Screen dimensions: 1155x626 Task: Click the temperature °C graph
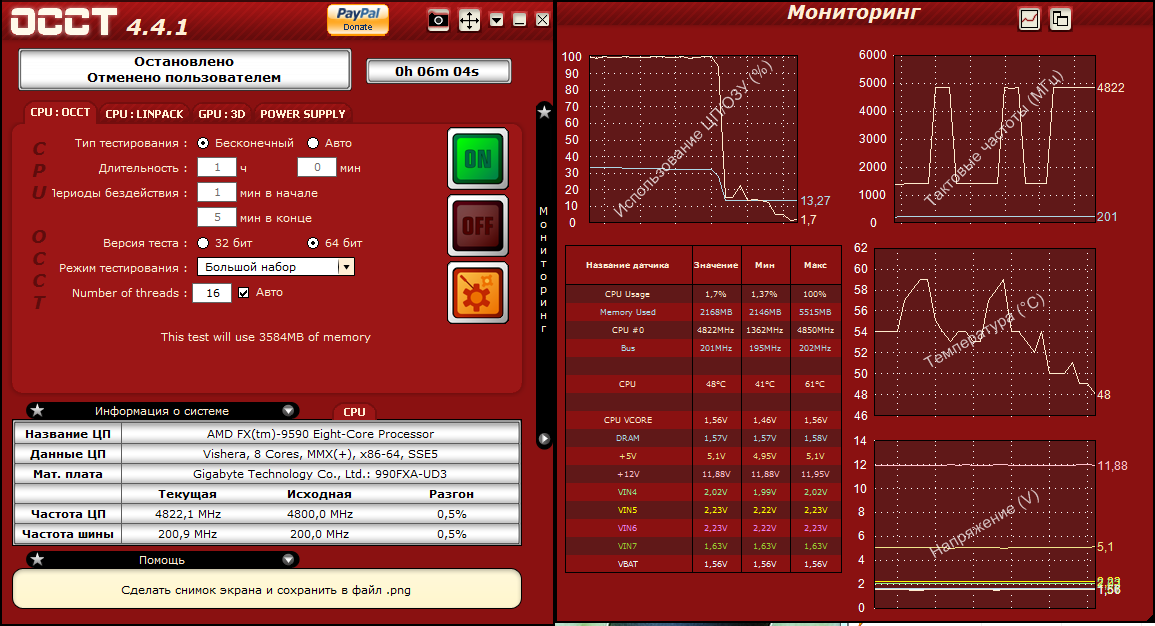[985, 331]
